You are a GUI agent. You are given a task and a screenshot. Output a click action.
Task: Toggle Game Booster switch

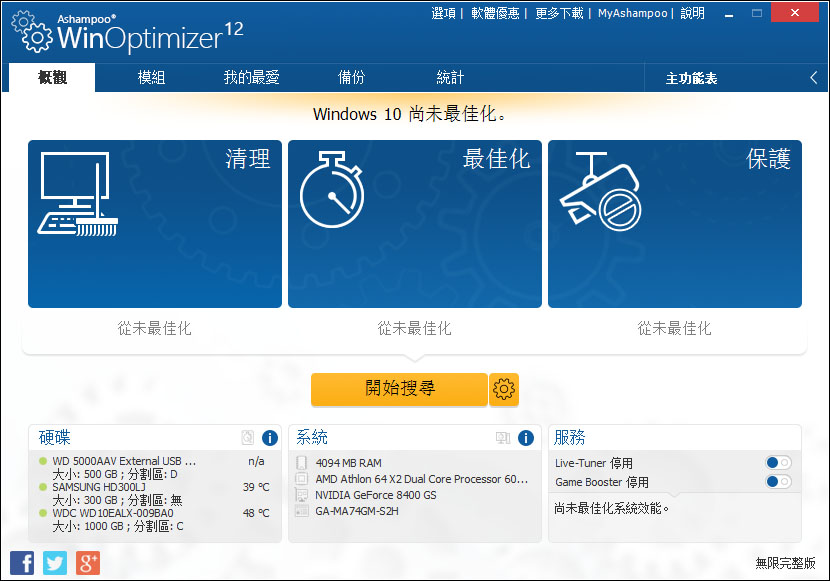(778, 482)
